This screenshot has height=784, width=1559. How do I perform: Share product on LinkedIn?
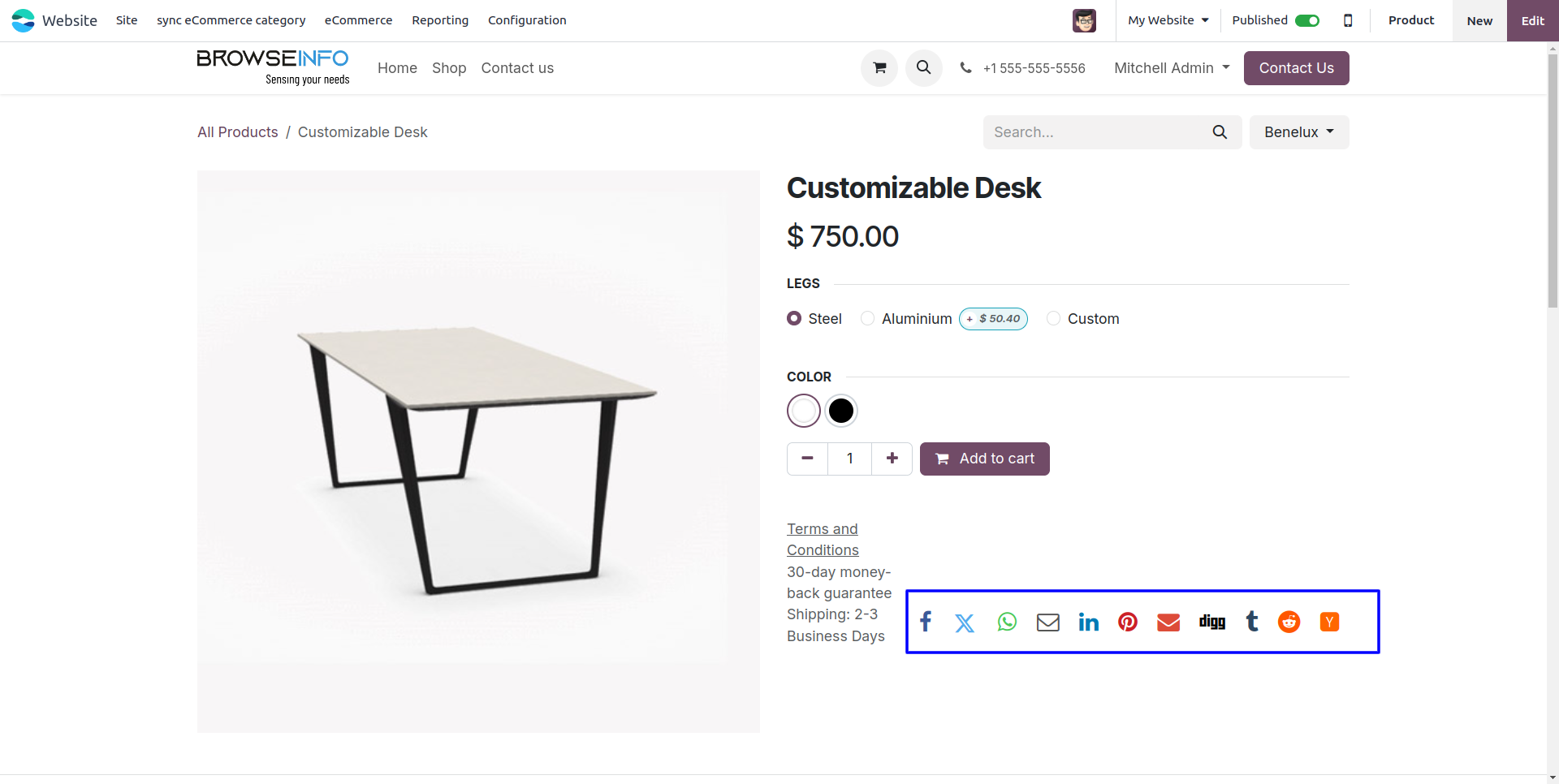(x=1088, y=622)
